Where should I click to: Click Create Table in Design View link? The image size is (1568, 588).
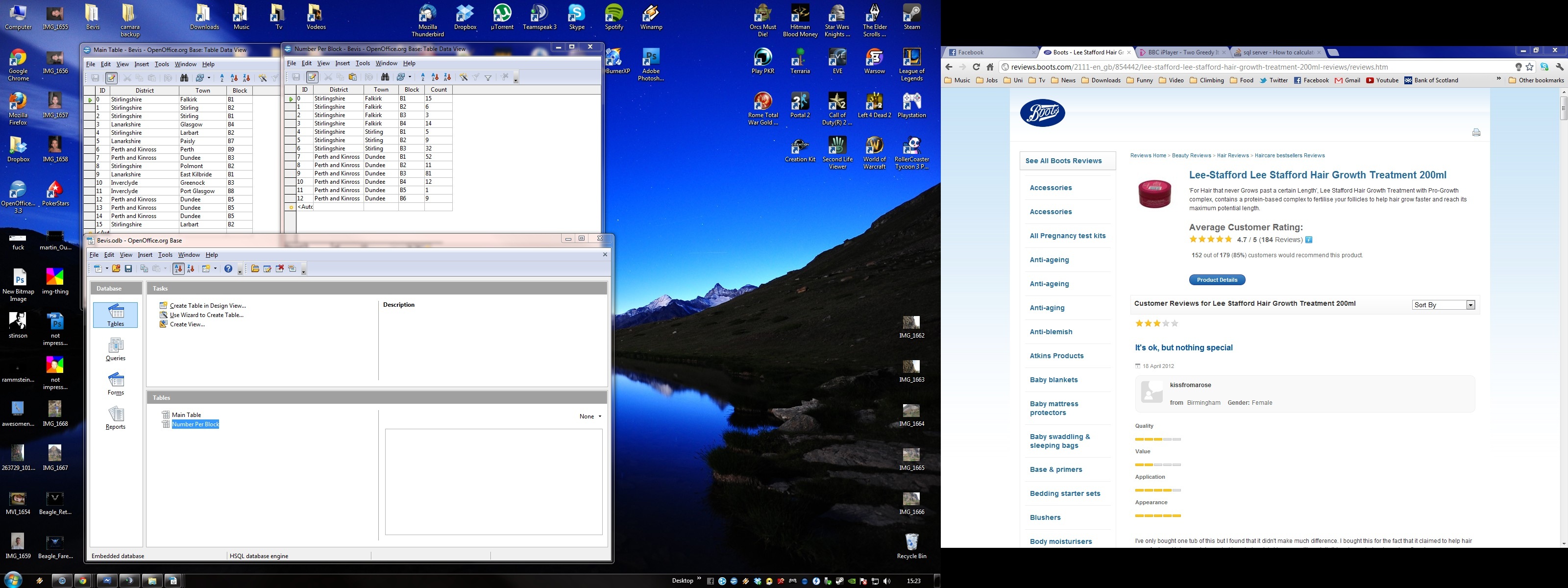(x=208, y=306)
